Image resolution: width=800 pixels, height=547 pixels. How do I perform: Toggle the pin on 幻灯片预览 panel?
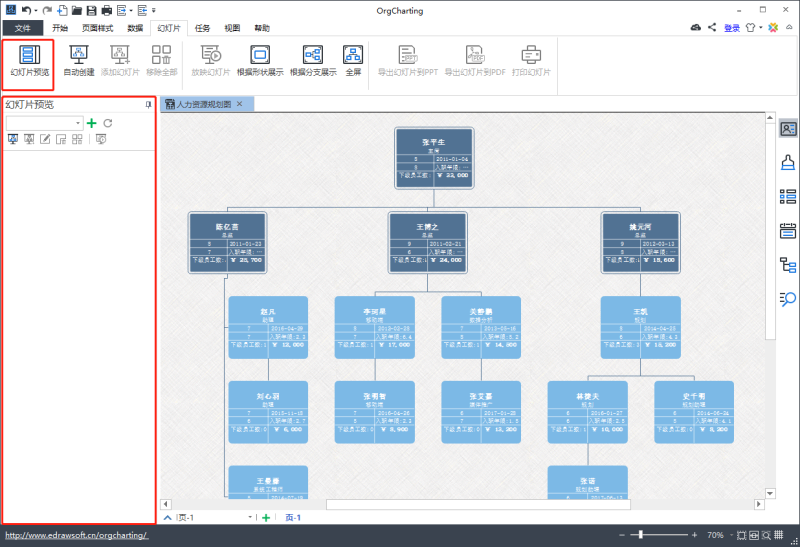148,105
